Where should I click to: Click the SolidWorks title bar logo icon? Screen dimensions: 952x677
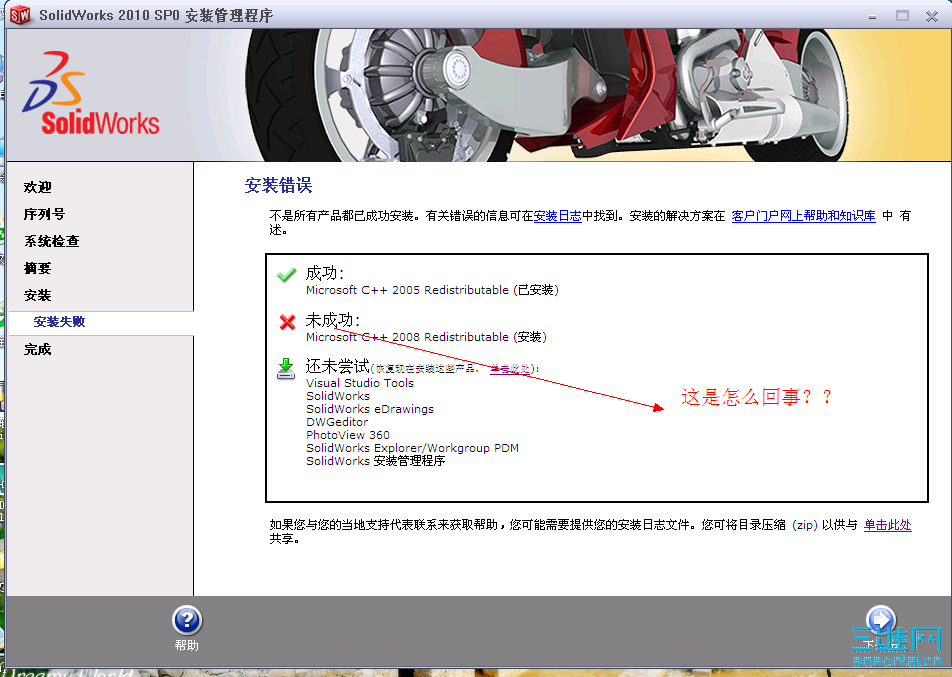(x=20, y=15)
